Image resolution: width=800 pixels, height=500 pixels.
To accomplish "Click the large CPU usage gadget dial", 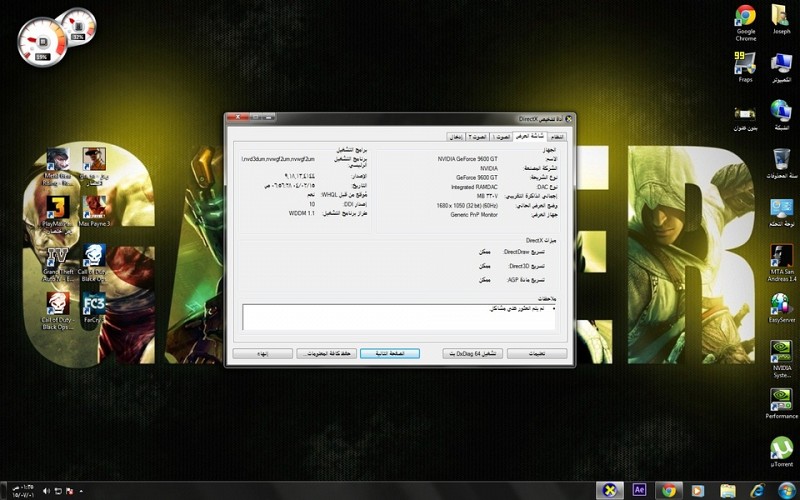I will coord(42,41).
